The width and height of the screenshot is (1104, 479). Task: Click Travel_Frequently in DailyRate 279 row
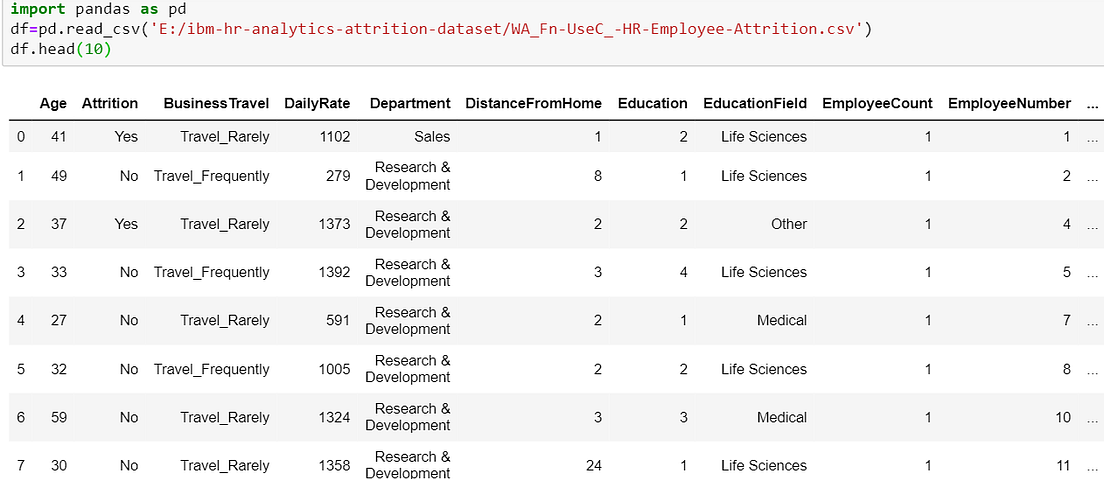click(x=212, y=176)
